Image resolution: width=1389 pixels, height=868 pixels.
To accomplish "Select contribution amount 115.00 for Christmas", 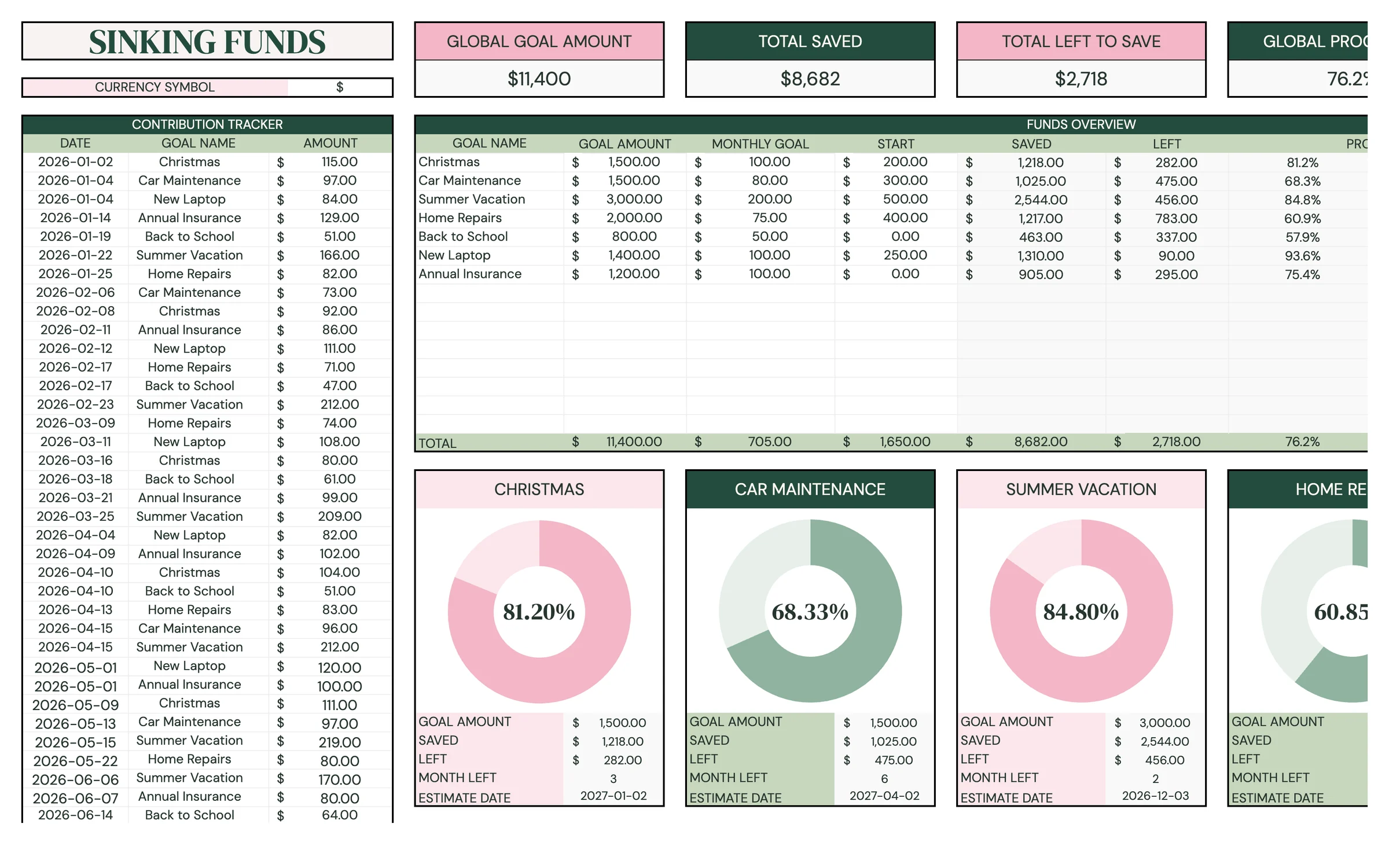I will (331, 162).
